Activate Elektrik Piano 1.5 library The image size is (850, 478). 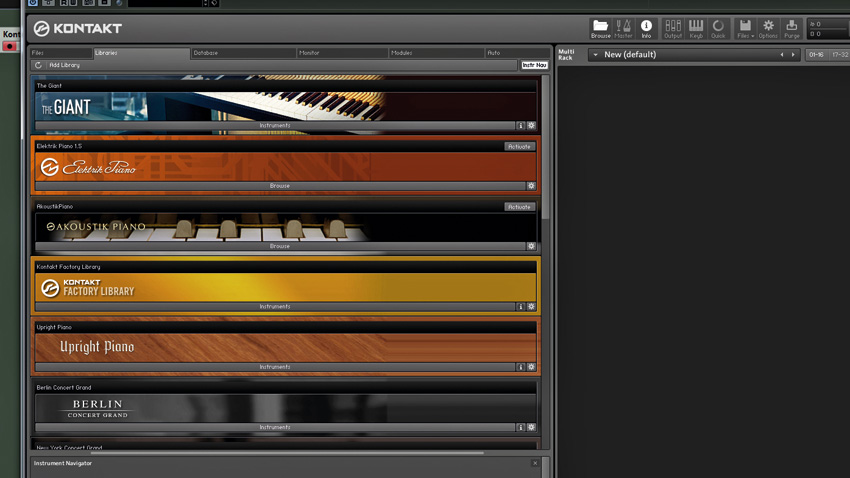pos(519,146)
